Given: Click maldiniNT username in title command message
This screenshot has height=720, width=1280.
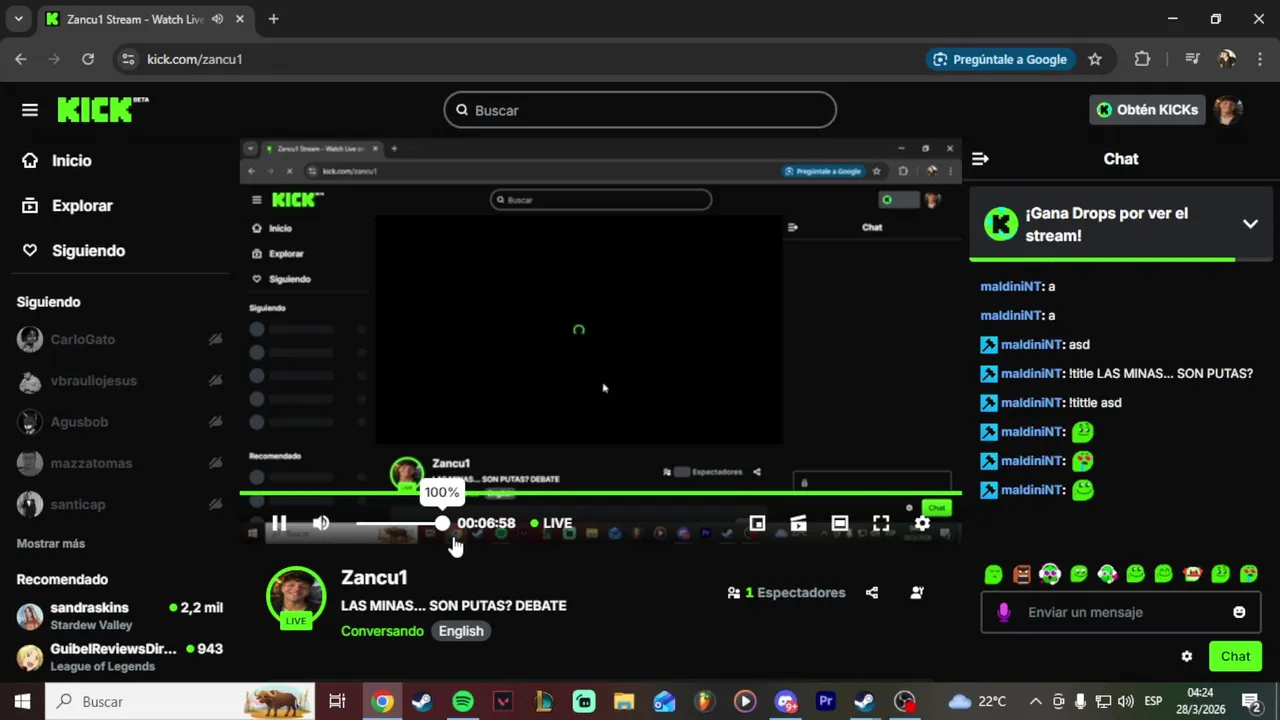Looking at the screenshot, I should 1031,373.
